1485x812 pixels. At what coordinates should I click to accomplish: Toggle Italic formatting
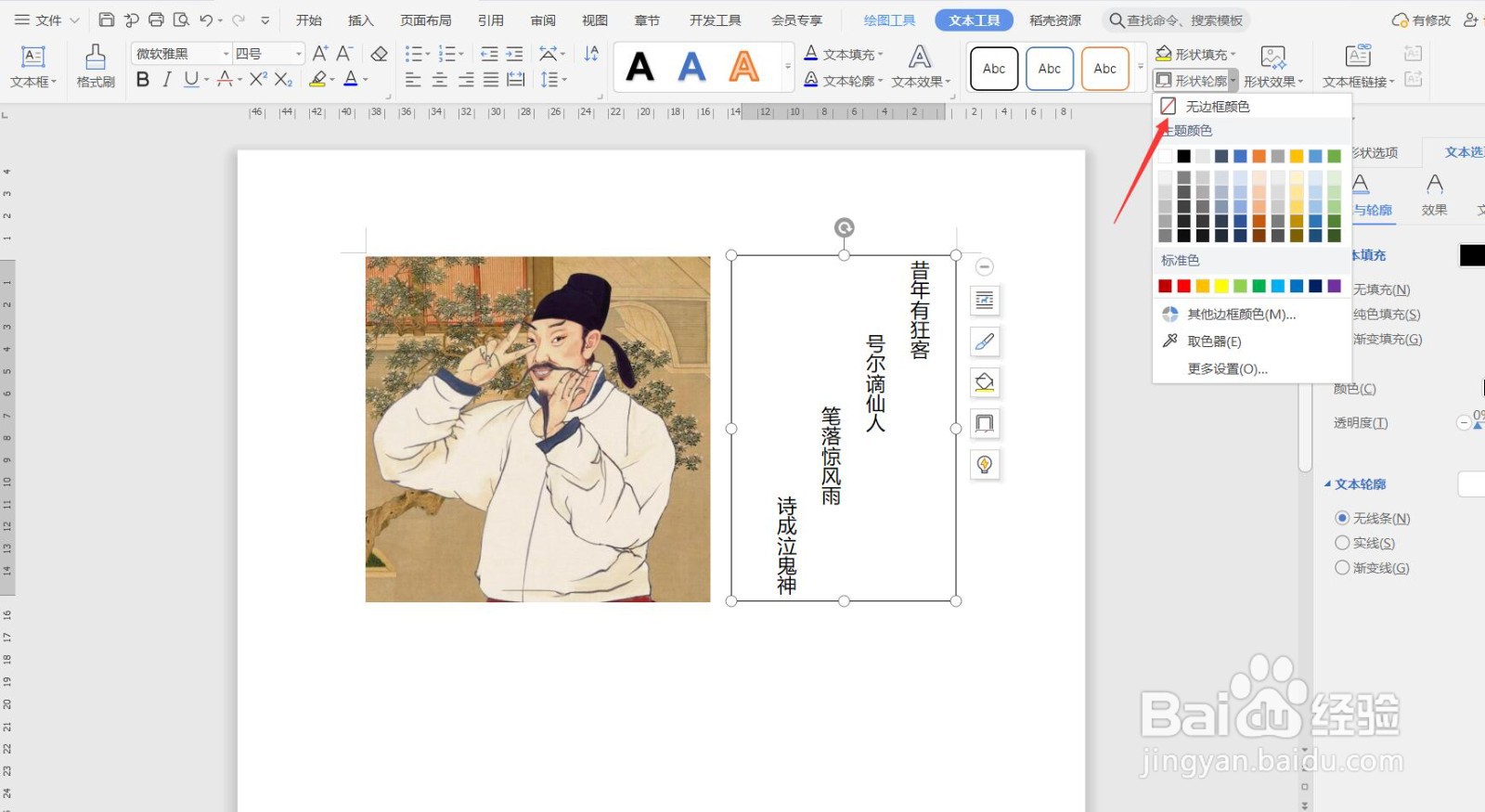coord(167,80)
